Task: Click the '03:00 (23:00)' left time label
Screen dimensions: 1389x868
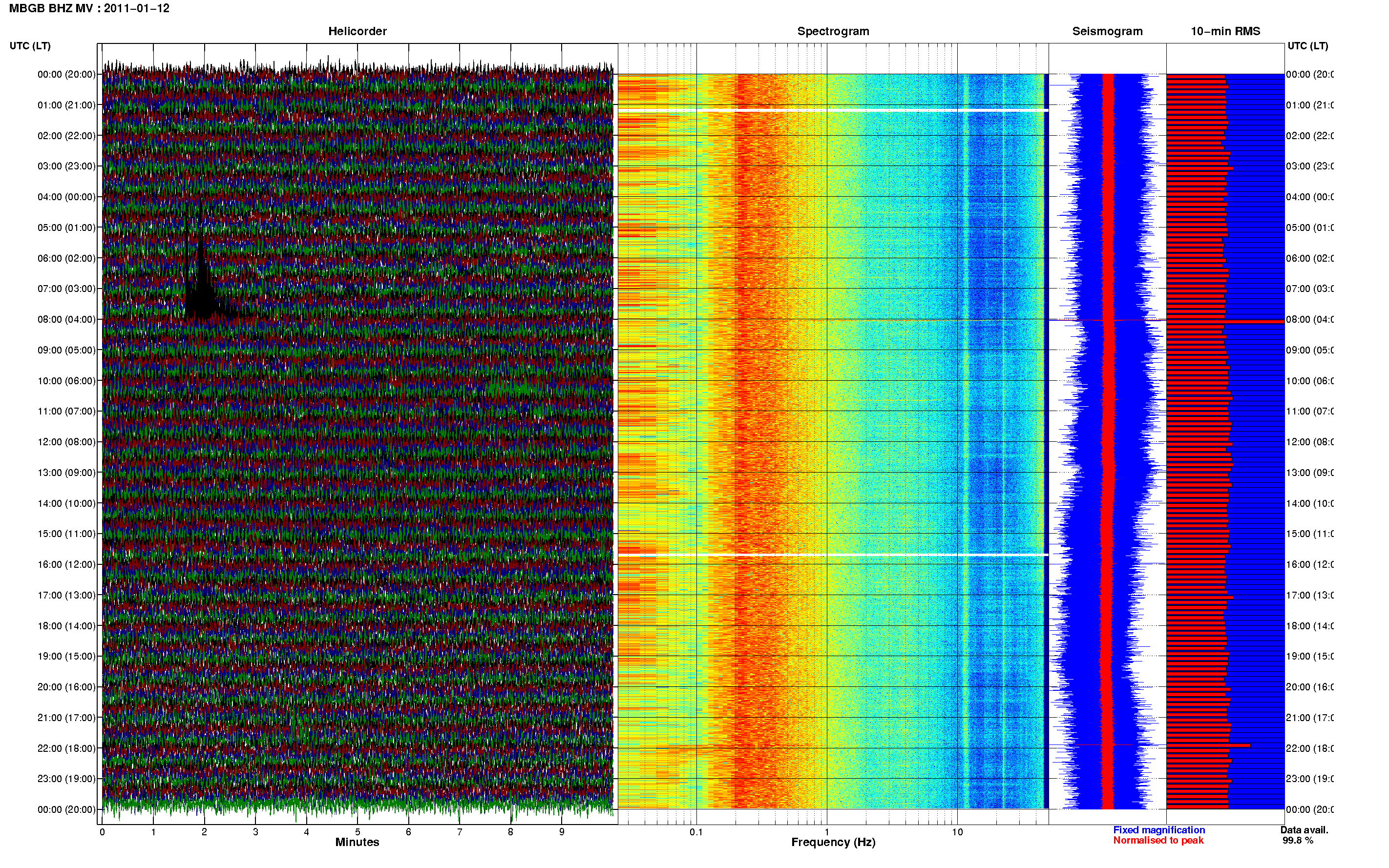Action: tap(66, 166)
